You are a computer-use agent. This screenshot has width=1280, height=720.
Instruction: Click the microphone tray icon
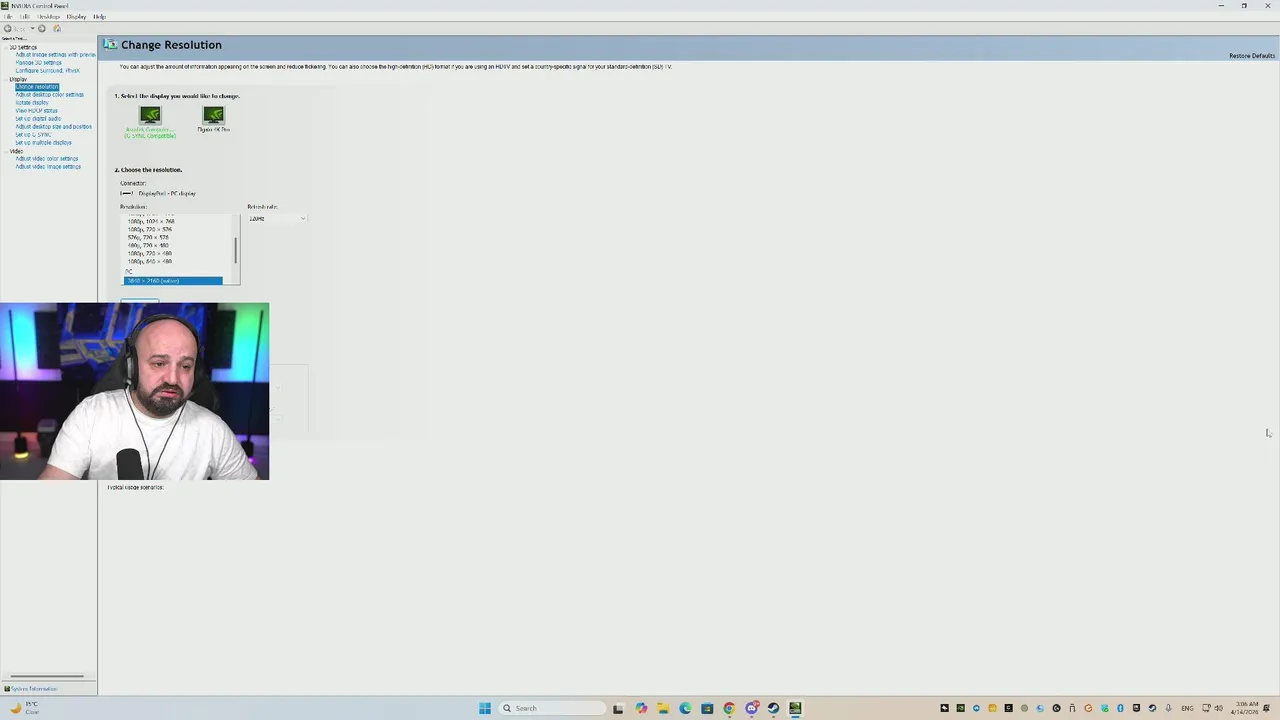pyautogui.click(x=1168, y=708)
